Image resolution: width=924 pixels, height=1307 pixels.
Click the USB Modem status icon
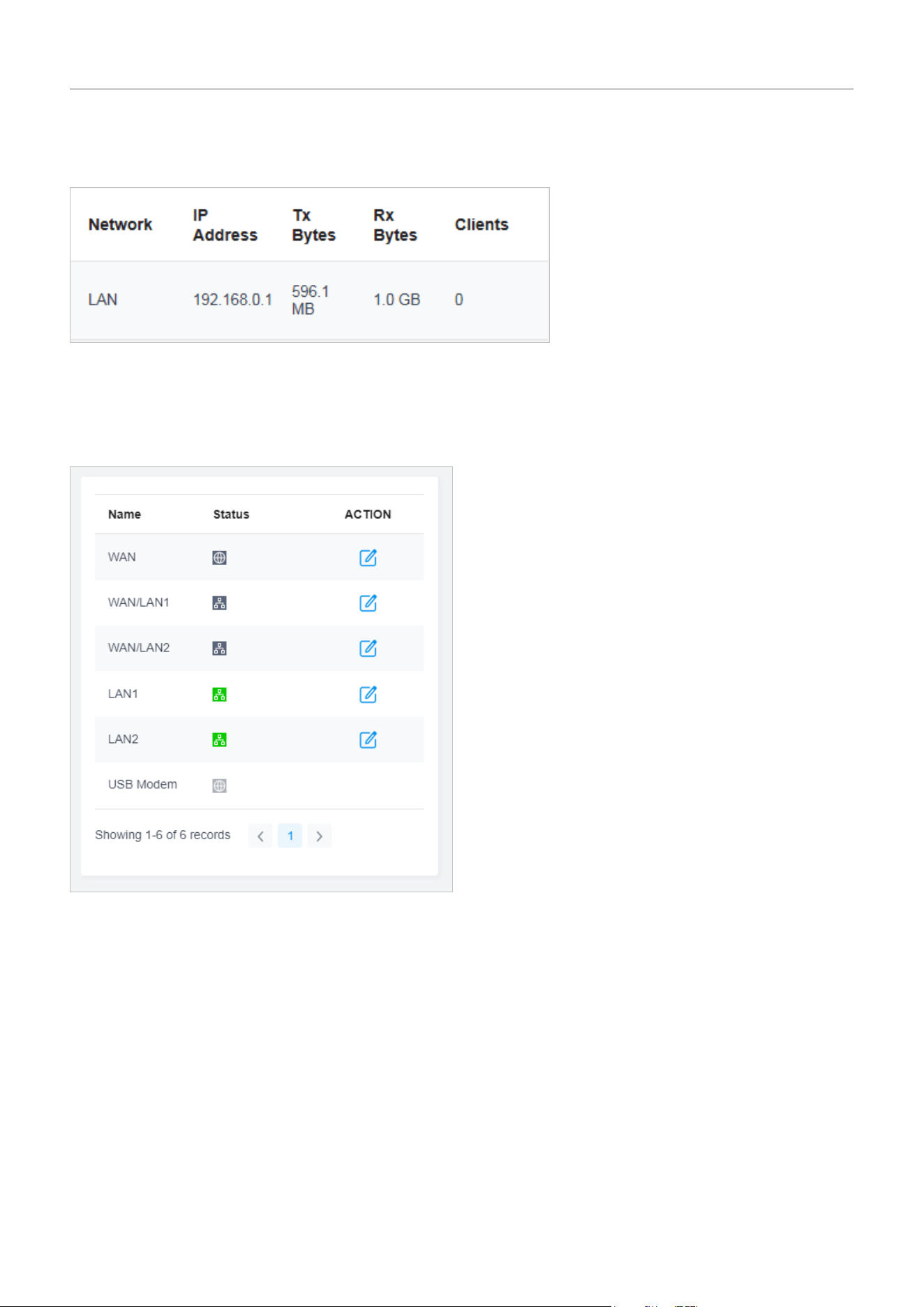coord(219,785)
